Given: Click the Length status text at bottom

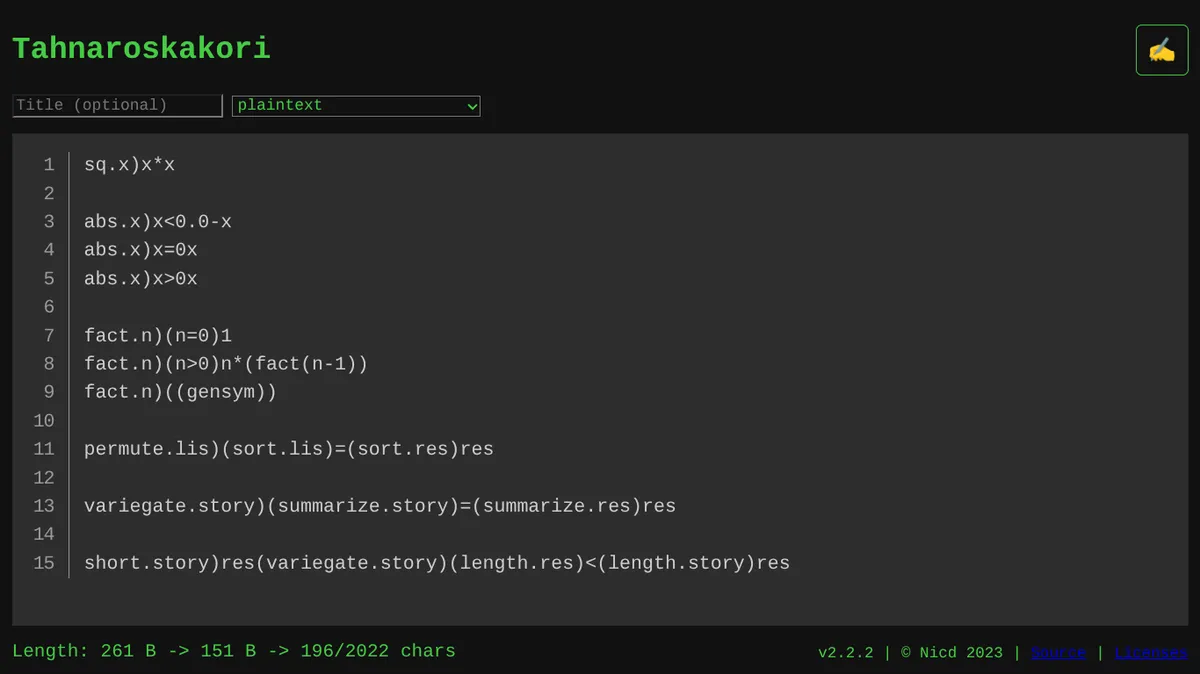Looking at the screenshot, I should point(234,651).
